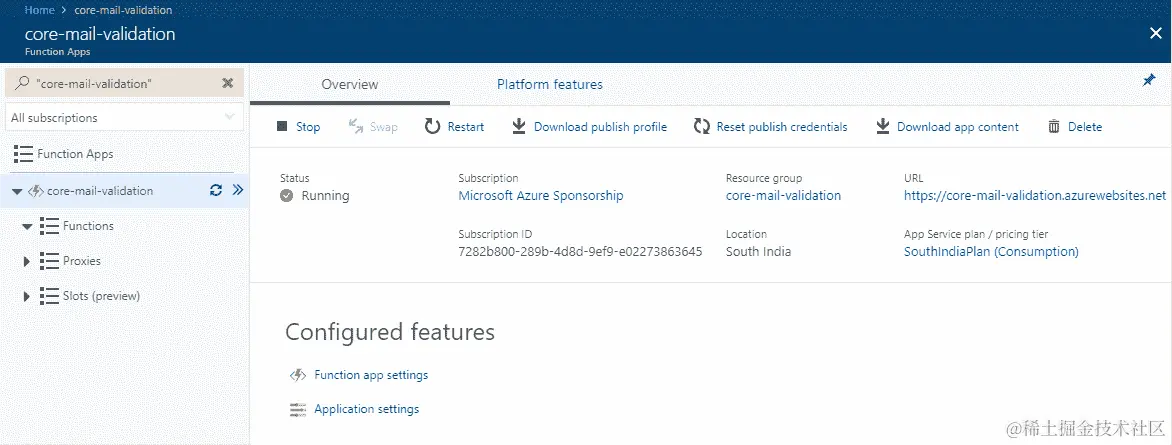1172x445 pixels.
Task: Click the Function Apps list icon
Action: pyautogui.click(x=23, y=154)
